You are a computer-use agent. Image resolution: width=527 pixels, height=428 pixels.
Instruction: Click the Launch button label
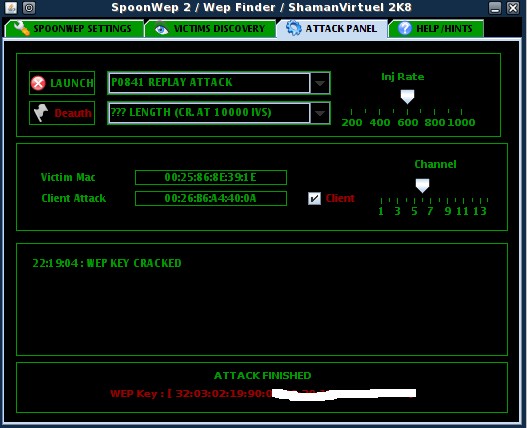point(72,83)
